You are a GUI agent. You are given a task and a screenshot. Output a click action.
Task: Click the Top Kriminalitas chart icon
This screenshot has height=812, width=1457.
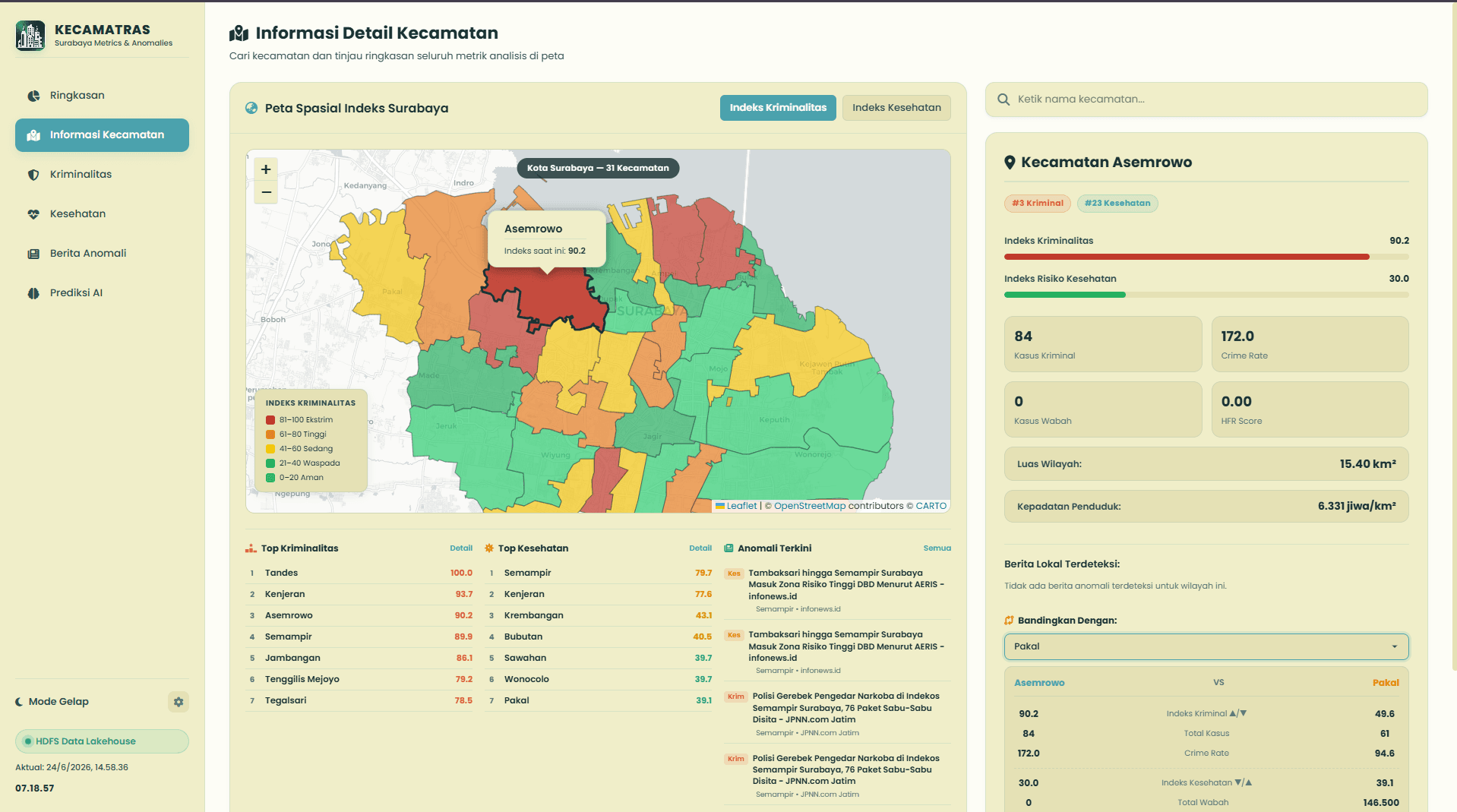tap(251, 548)
